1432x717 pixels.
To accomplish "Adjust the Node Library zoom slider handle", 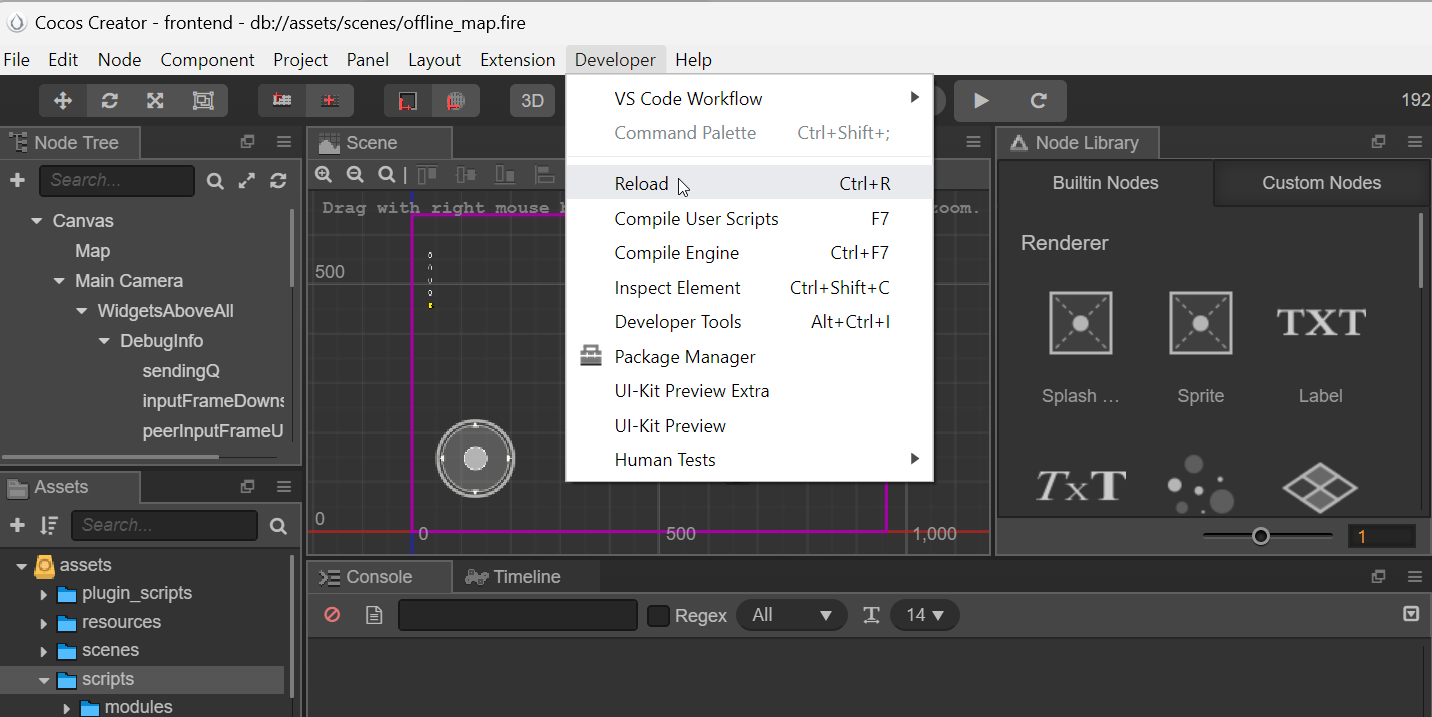I will pyautogui.click(x=1261, y=536).
